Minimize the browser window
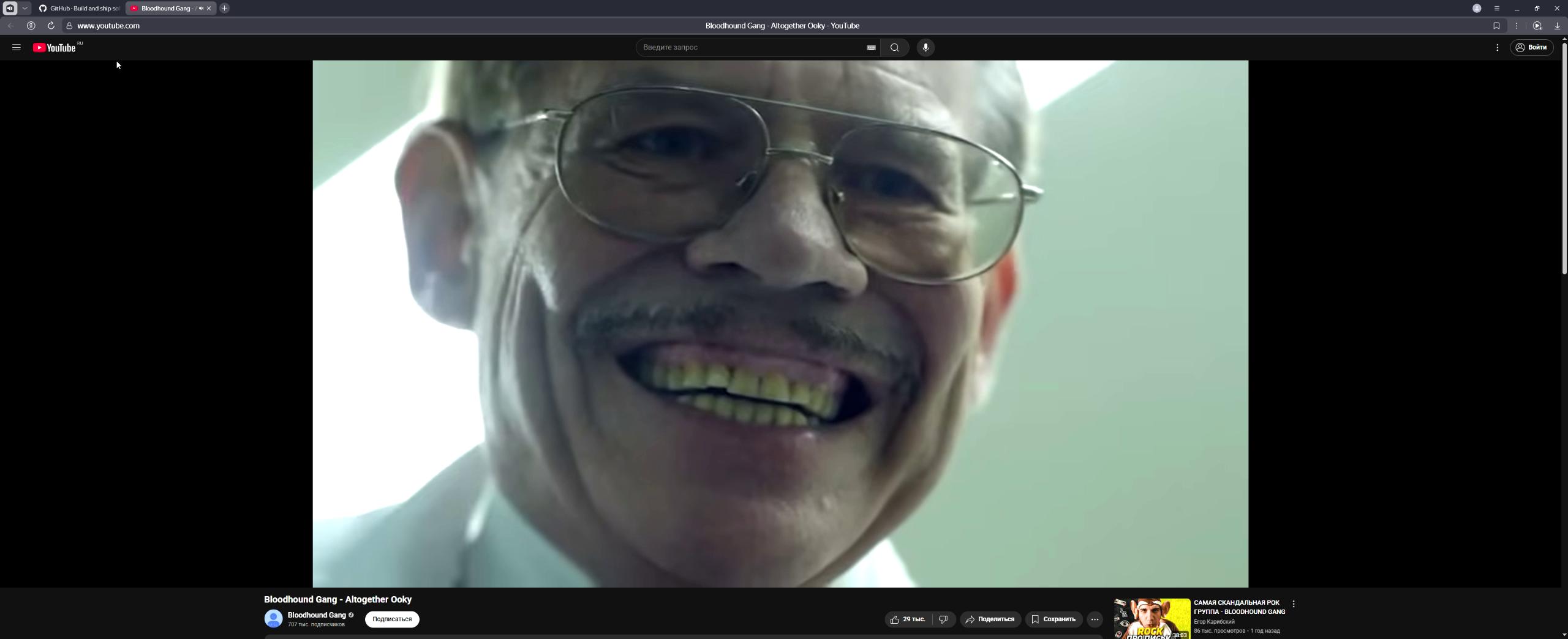Screen dimensions: 1568x639 1517,9
